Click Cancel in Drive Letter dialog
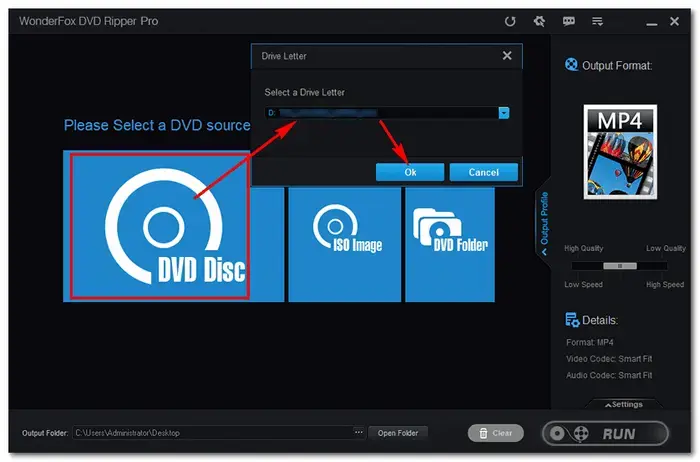The height and width of the screenshot is (462, 700). tap(483, 172)
